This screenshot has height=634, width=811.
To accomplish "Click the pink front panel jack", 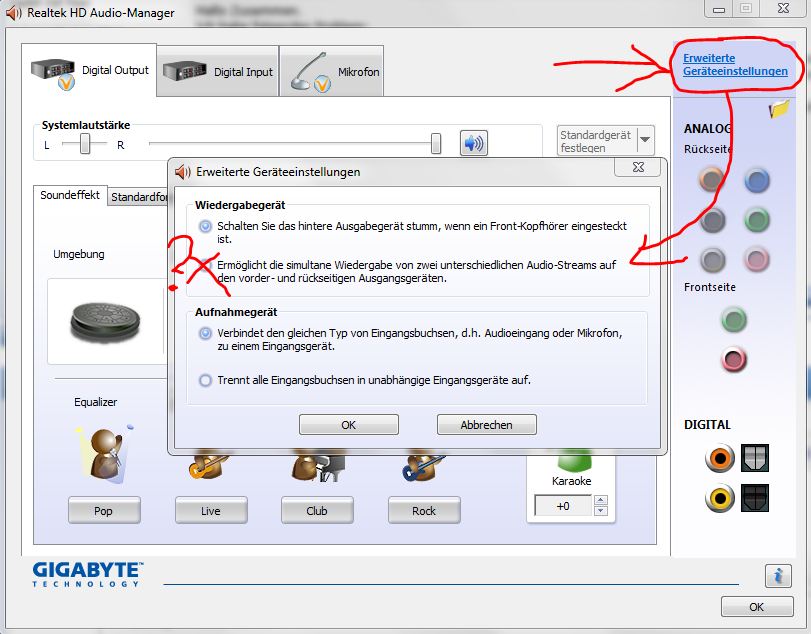I will pos(733,359).
